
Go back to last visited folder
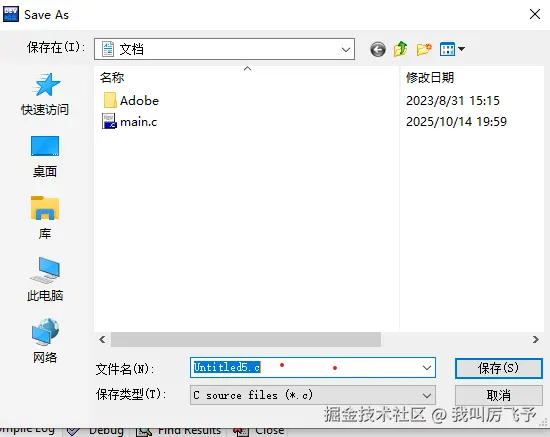[x=378, y=49]
